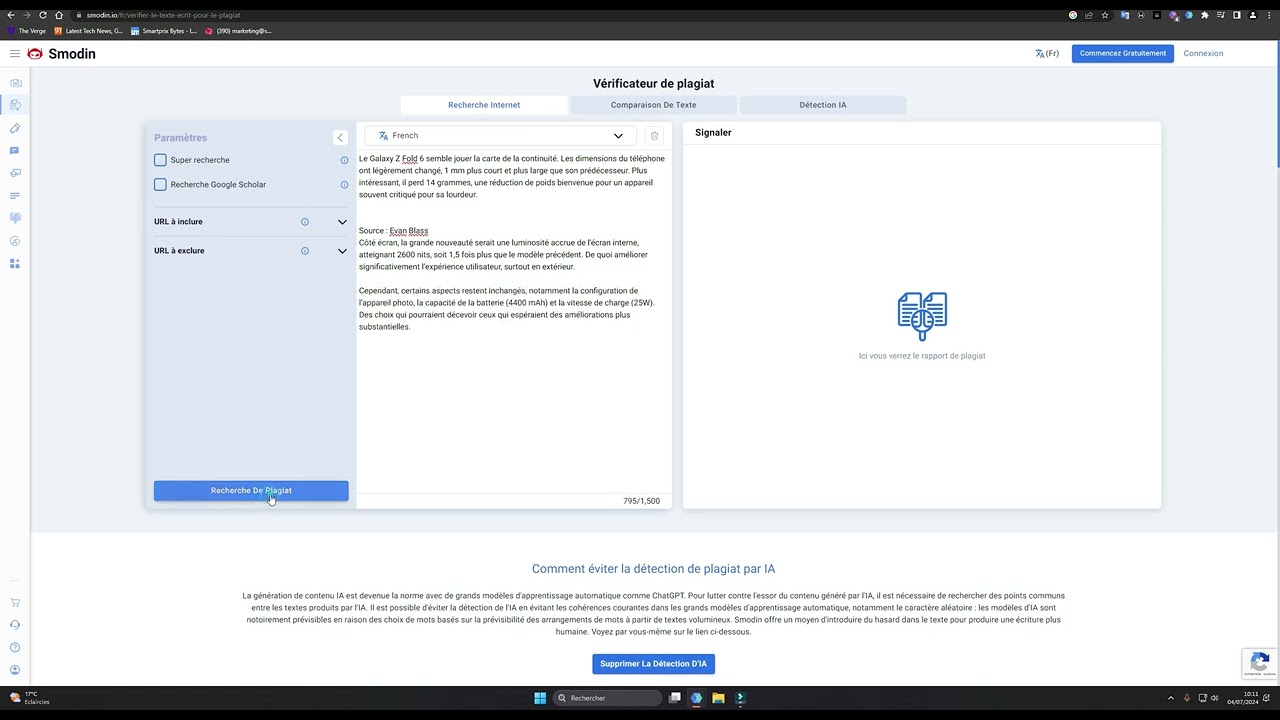Click the browser share icon

pos(1089,15)
